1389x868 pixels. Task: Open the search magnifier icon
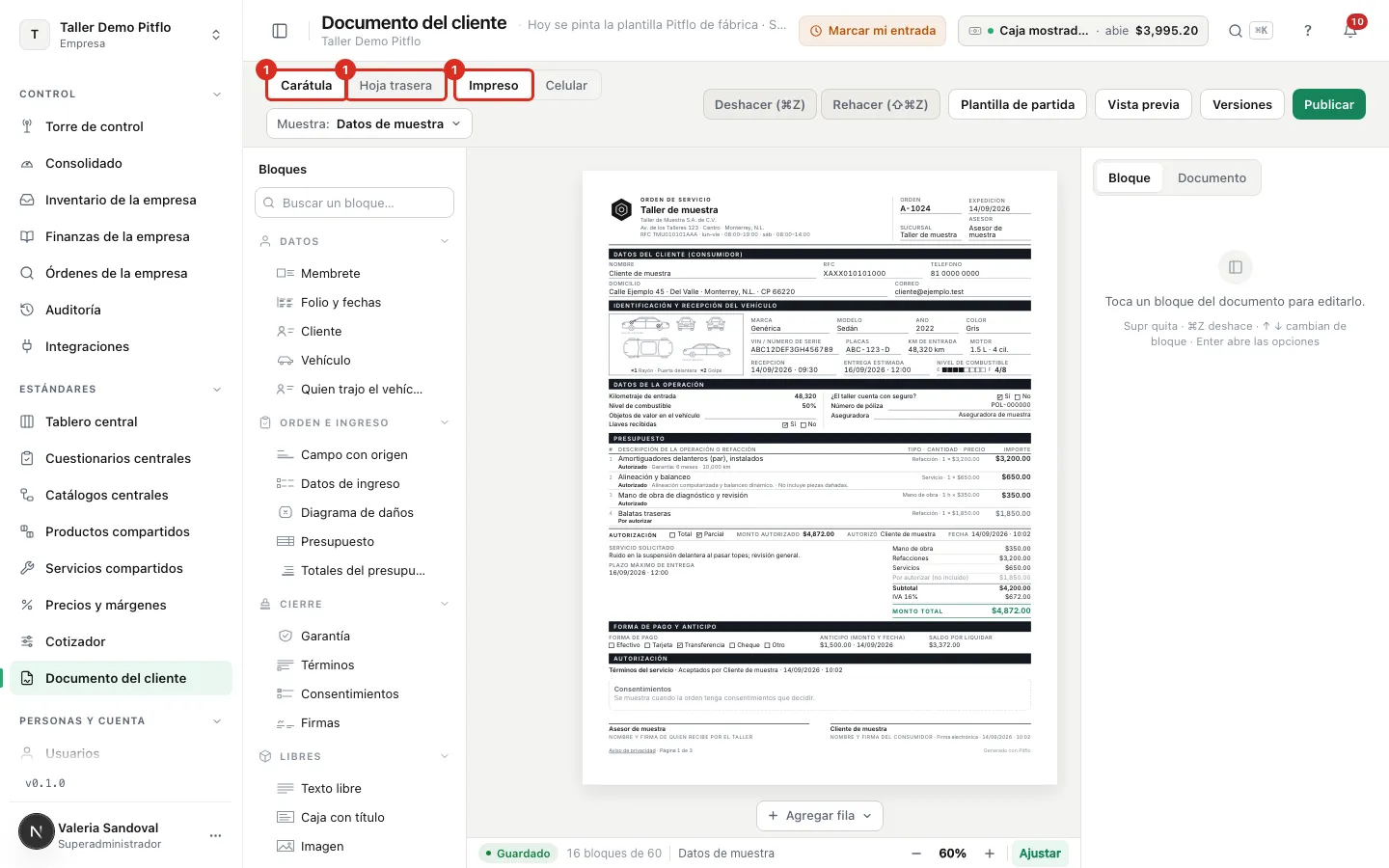pyautogui.click(x=1235, y=31)
